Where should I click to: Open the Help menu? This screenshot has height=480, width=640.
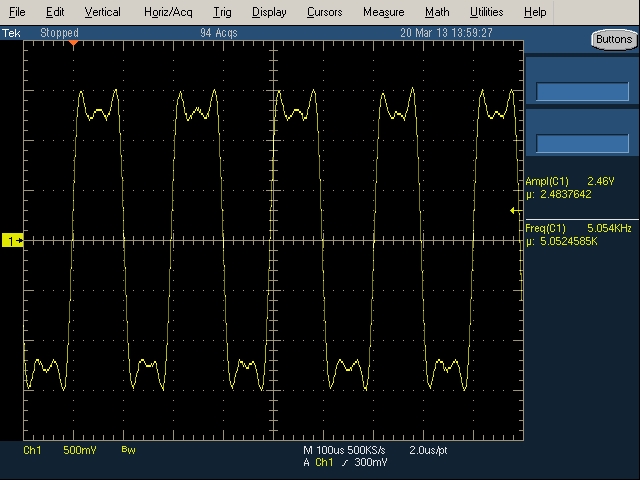coord(535,12)
